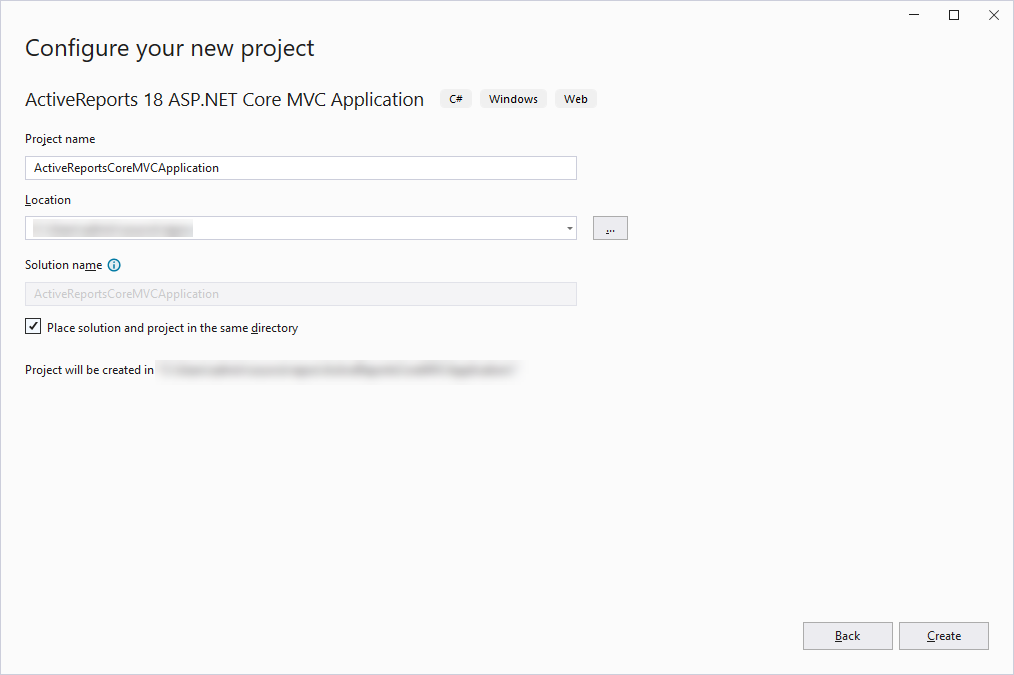Viewport: 1014px width, 675px height.
Task: Close the Configure project dialog
Action: pos(994,15)
